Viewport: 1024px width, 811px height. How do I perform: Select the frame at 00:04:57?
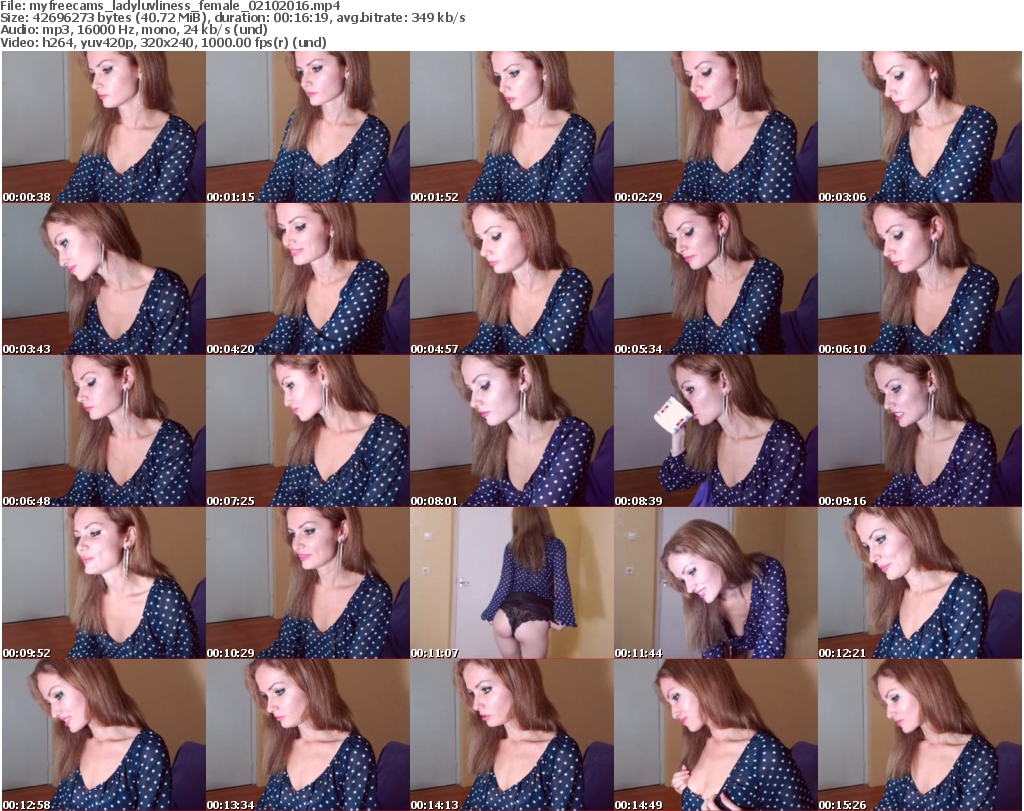pyautogui.click(x=512, y=279)
